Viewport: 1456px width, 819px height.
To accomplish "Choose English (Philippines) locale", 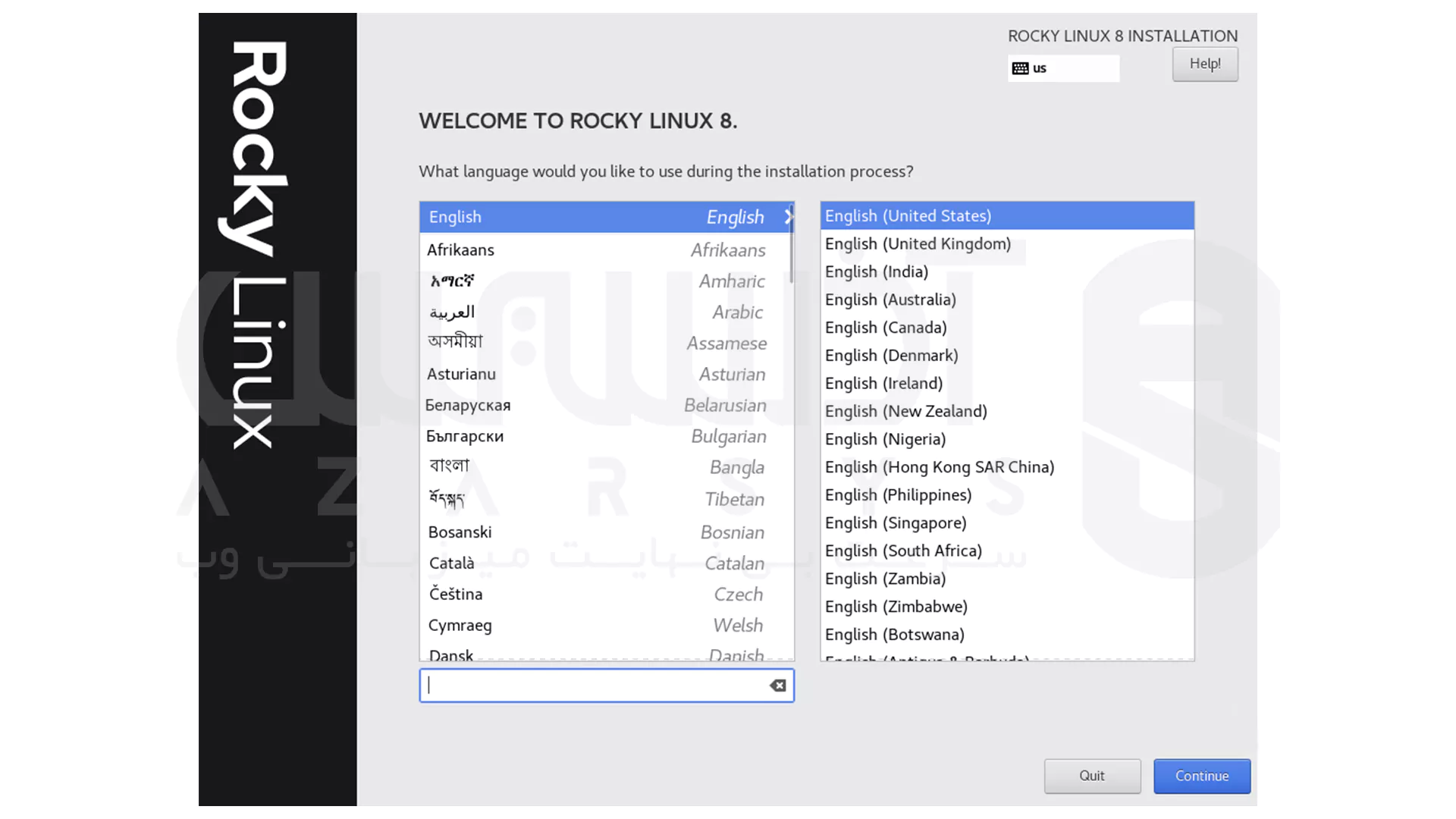I will pyautogui.click(x=1007, y=495).
